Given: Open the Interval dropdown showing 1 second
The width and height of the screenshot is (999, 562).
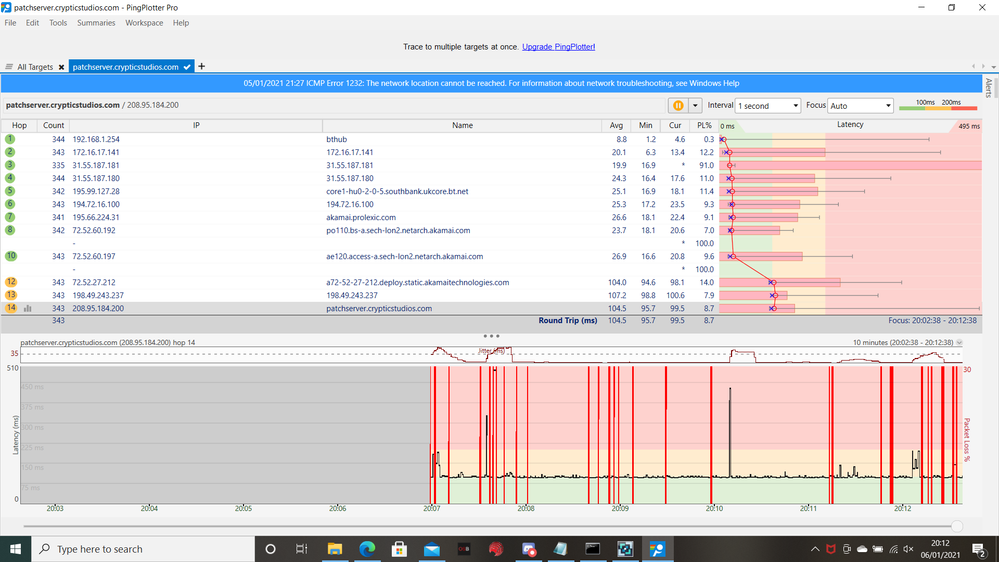Looking at the screenshot, I should (768, 105).
